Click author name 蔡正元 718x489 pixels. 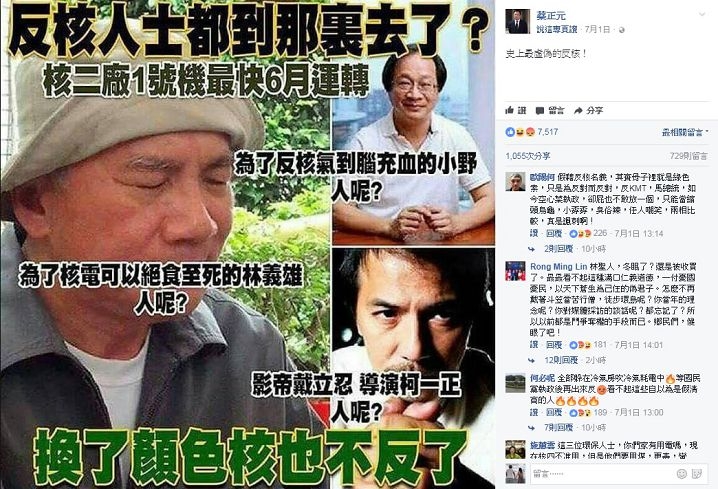click(551, 16)
